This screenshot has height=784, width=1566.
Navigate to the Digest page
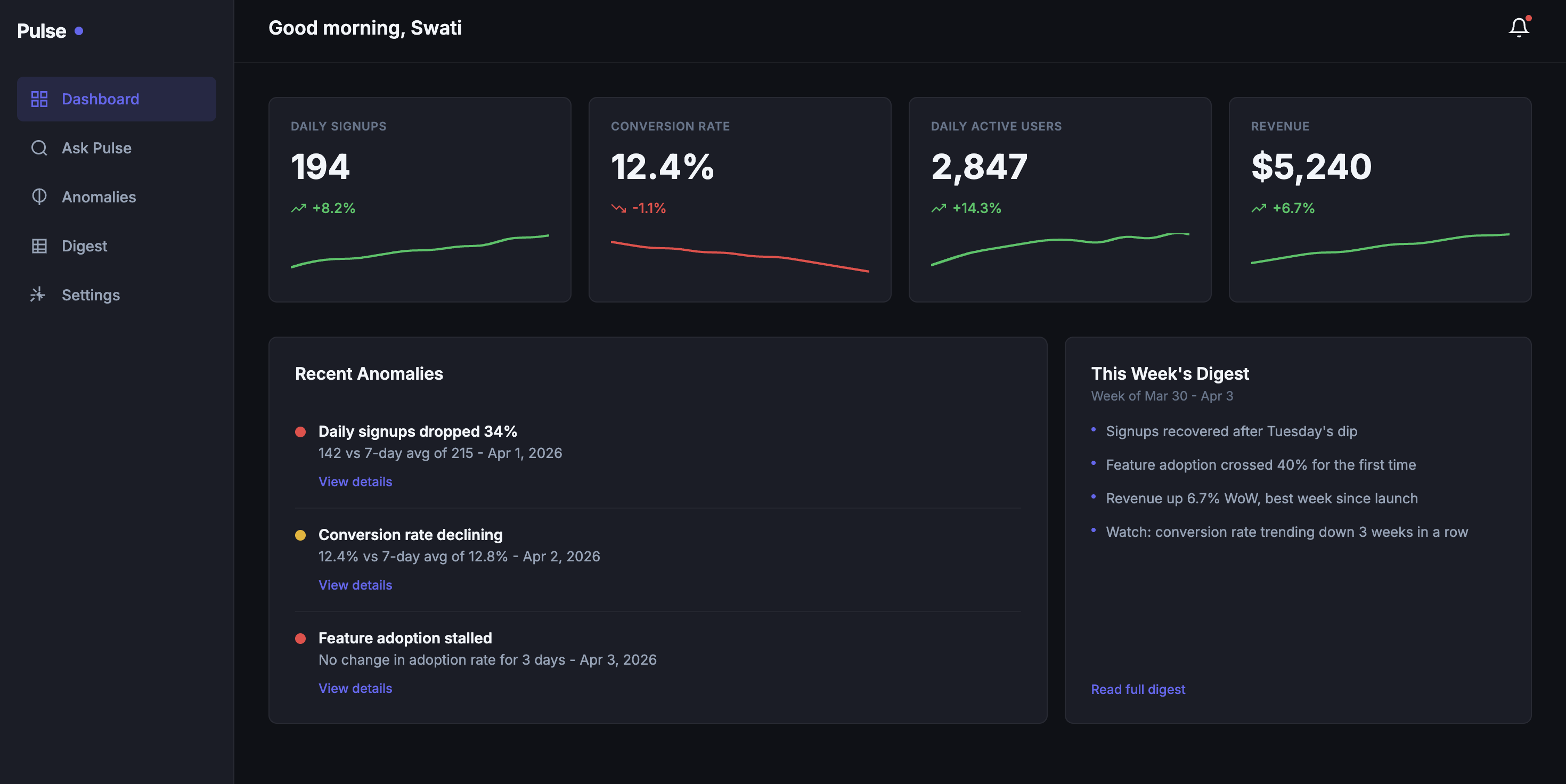tap(83, 246)
